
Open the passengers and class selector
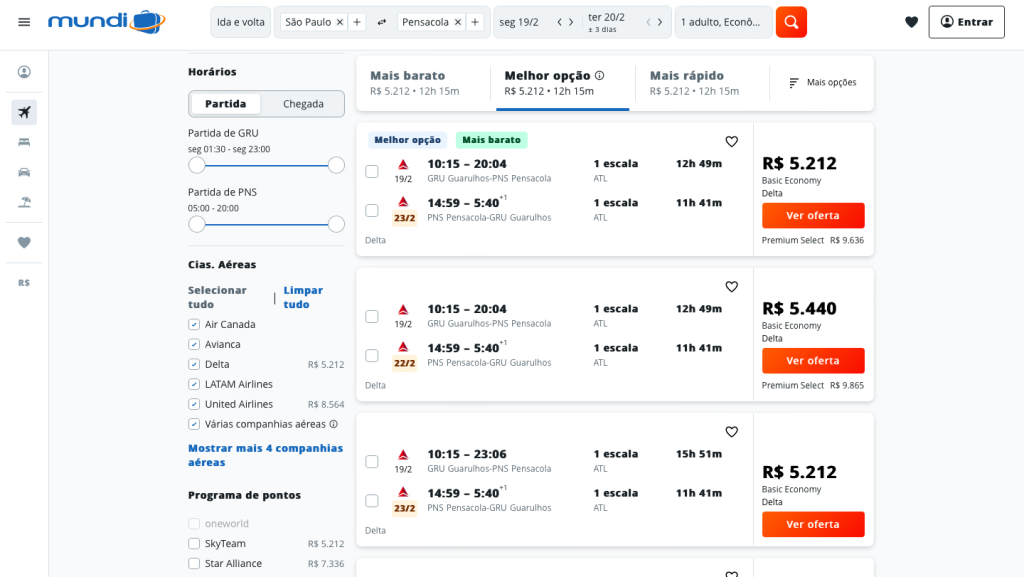(x=723, y=22)
